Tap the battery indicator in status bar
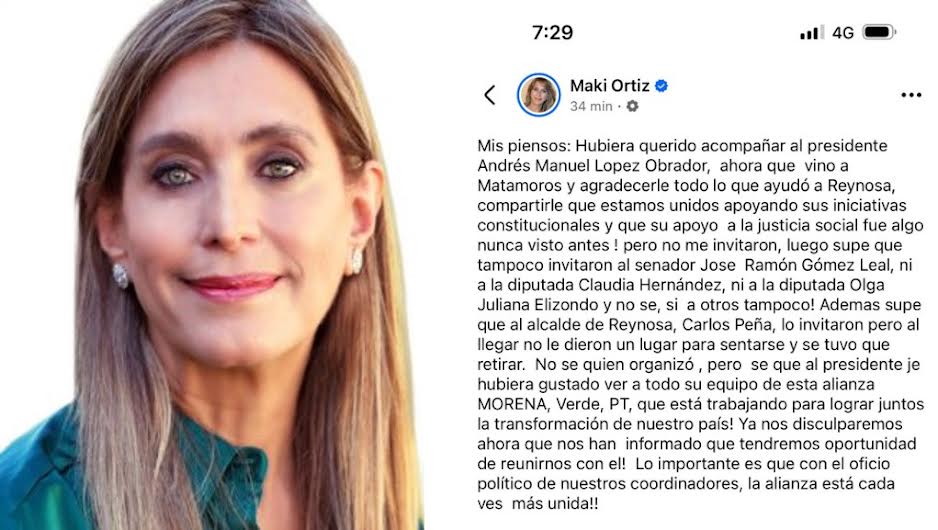Viewport: 938px width, 530px height. click(x=878, y=32)
